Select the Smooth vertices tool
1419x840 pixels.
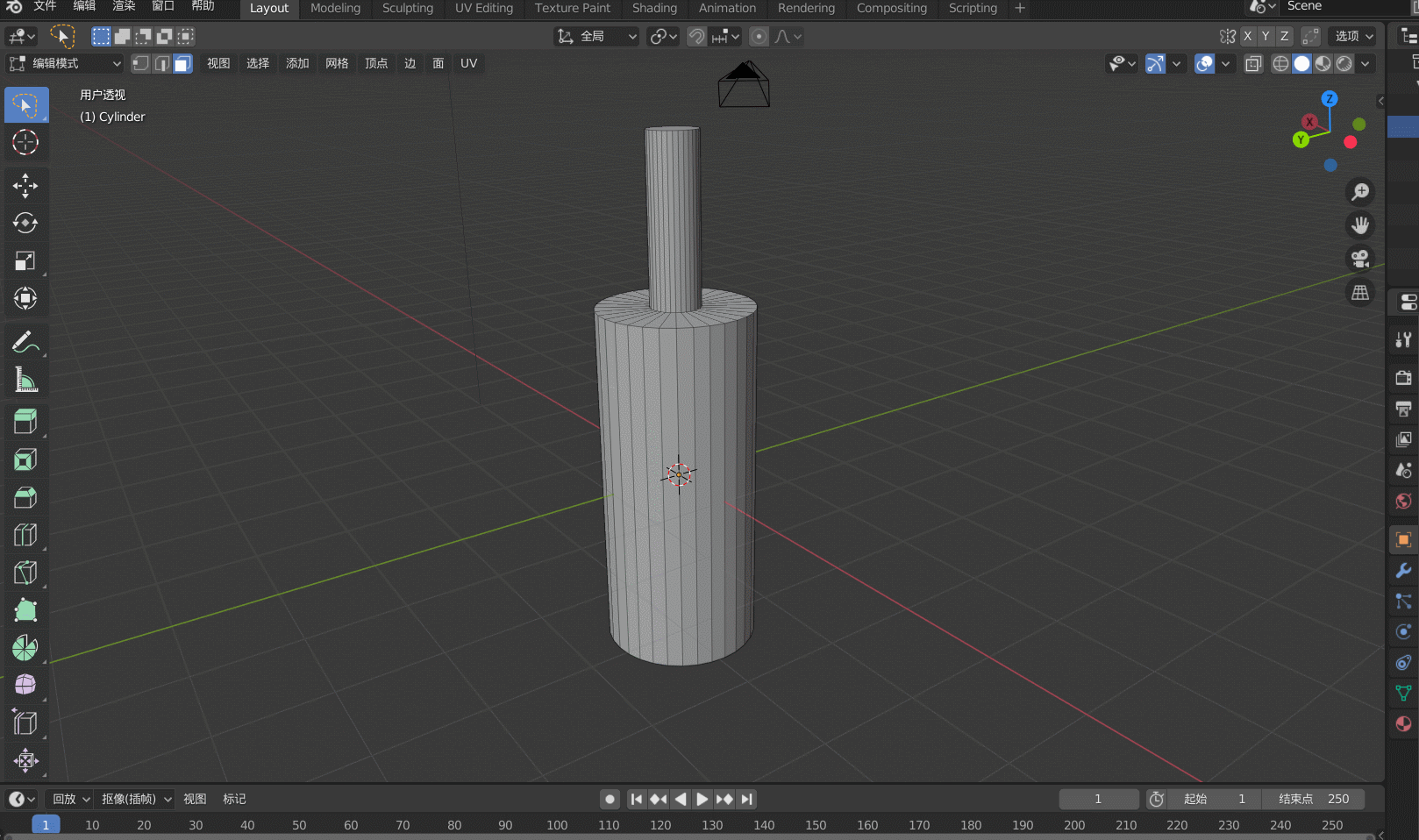pos(25,685)
